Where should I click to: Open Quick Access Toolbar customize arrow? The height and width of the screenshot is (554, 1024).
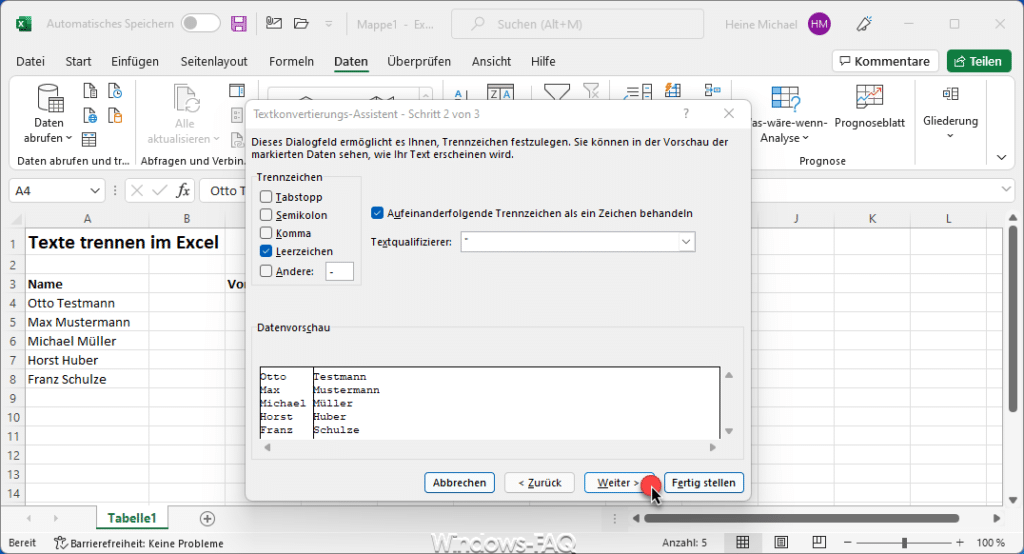click(x=328, y=24)
